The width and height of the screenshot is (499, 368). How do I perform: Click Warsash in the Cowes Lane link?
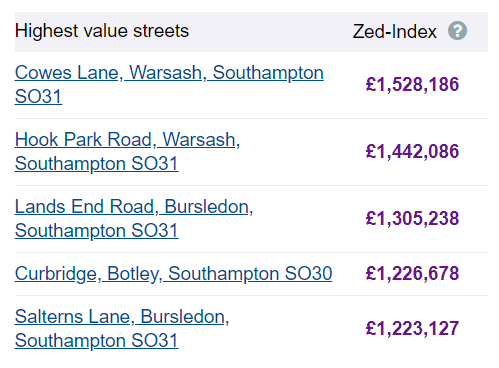click(x=167, y=72)
